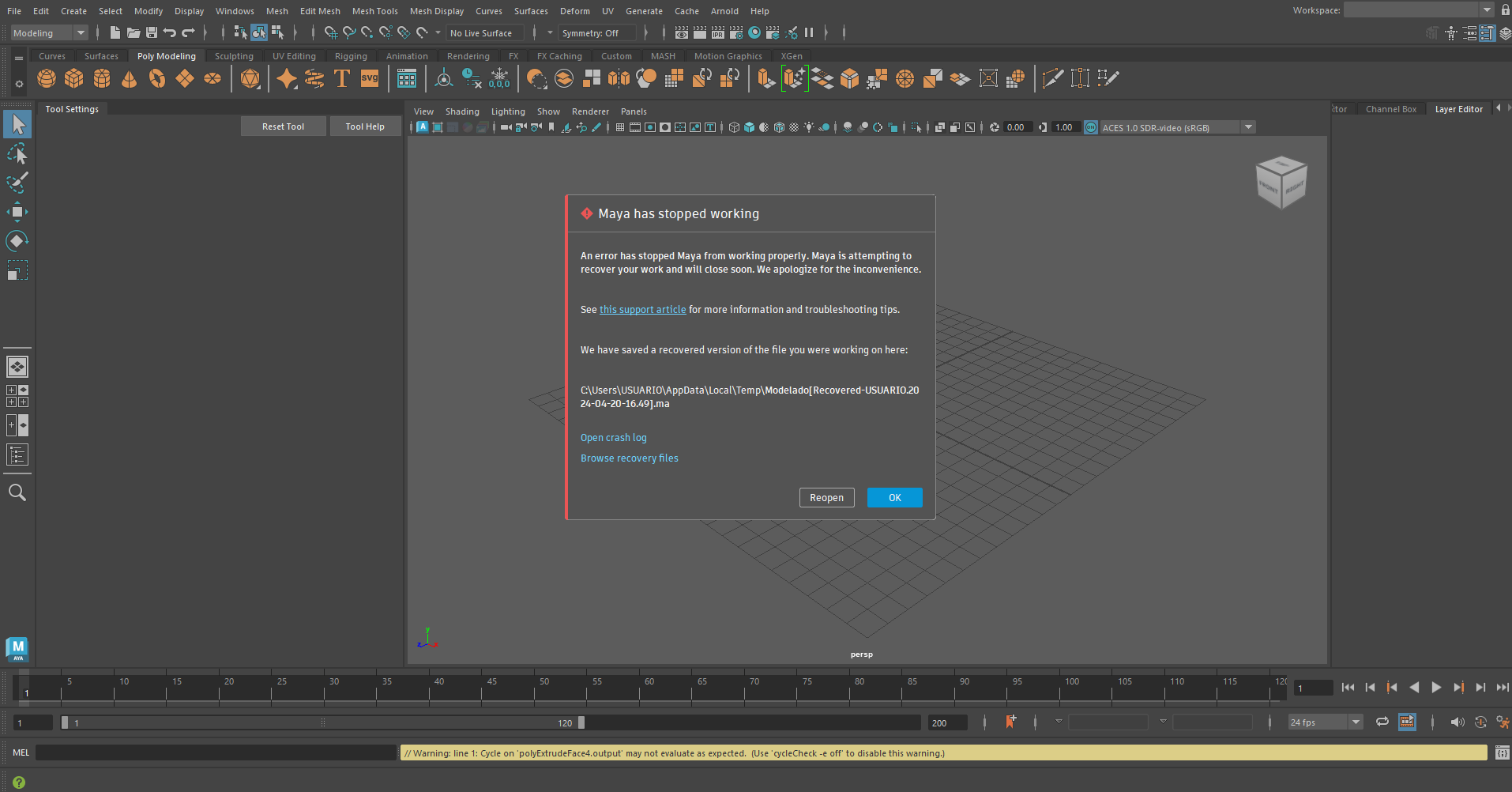Select the Paint Selection tool in toolbox
This screenshot has height=792, width=1512.
(x=17, y=183)
